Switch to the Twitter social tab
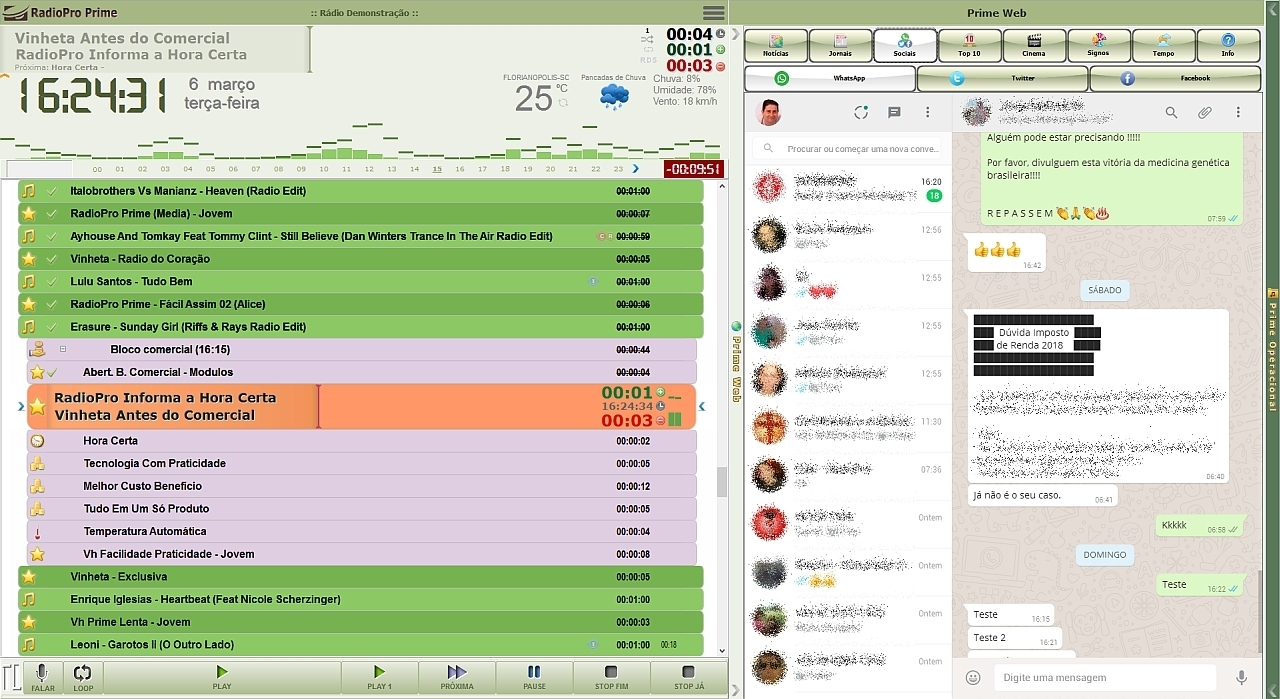1280x699 pixels. [1002, 78]
